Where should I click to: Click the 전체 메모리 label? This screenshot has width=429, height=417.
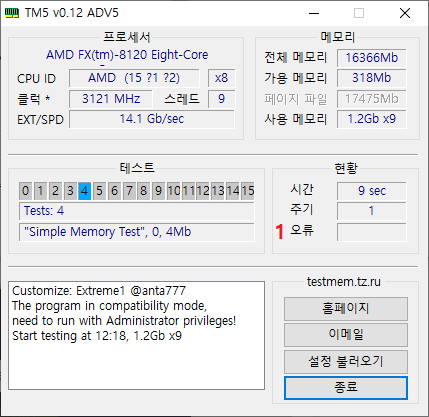tap(295, 58)
